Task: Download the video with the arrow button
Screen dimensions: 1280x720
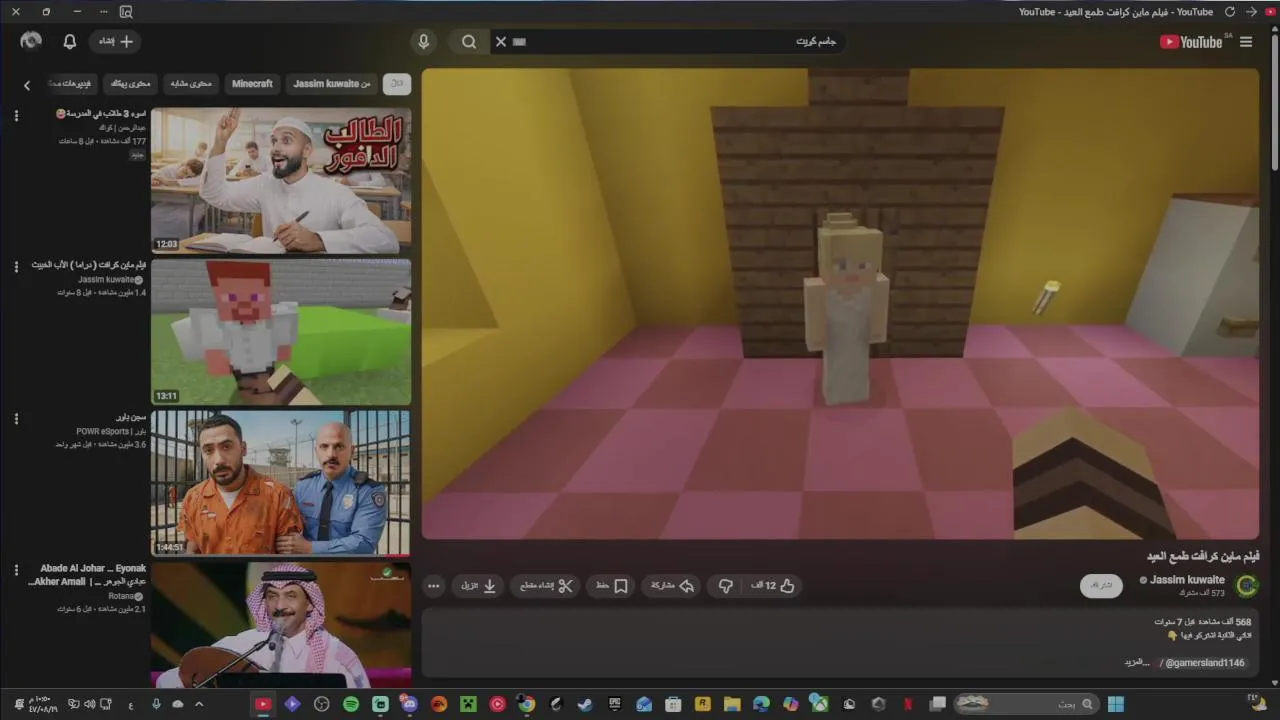Action: (479, 586)
